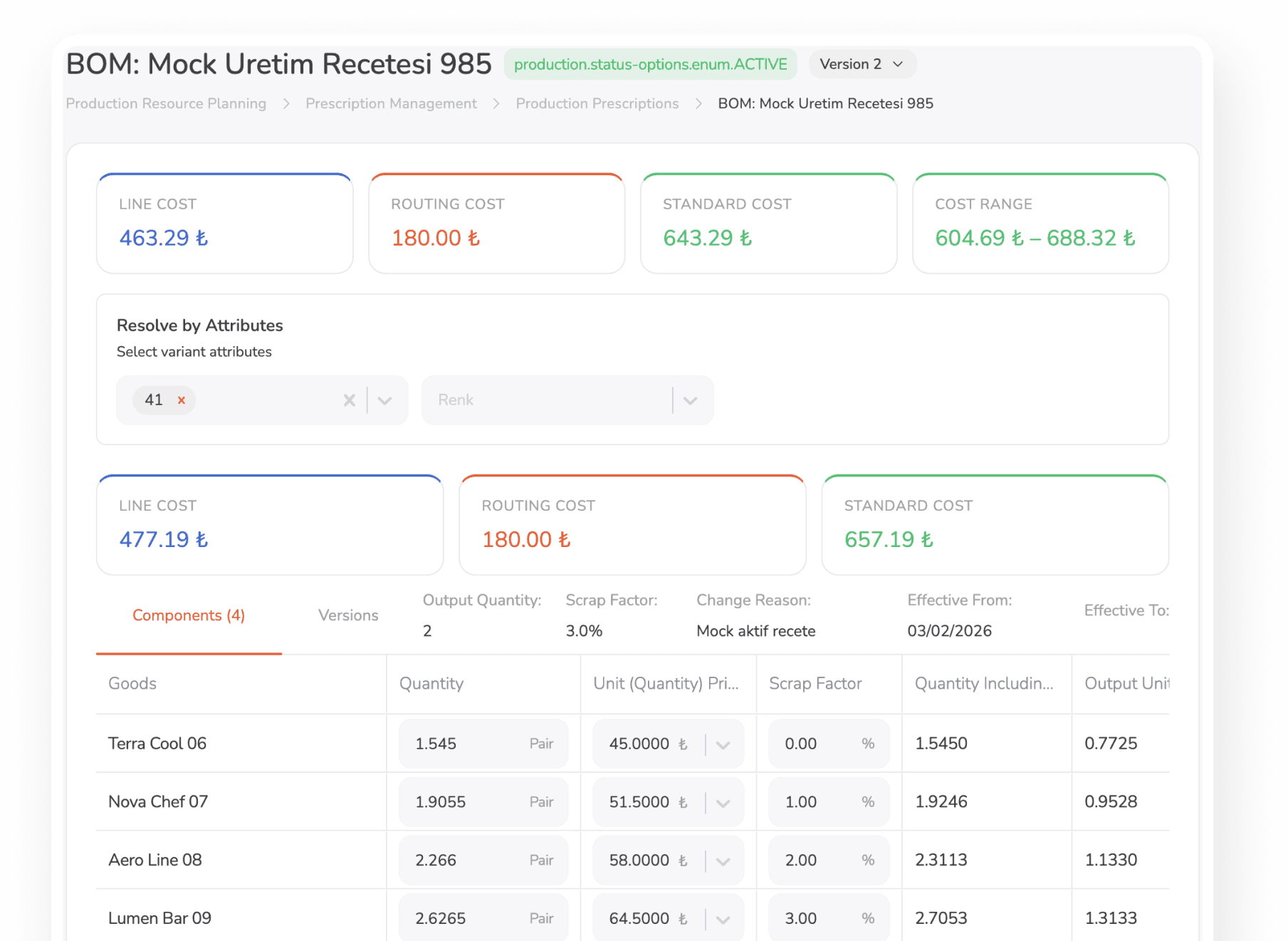Screen dimensions: 1288x941
Task: Click the resolved Routing Cost card
Action: click(x=633, y=525)
